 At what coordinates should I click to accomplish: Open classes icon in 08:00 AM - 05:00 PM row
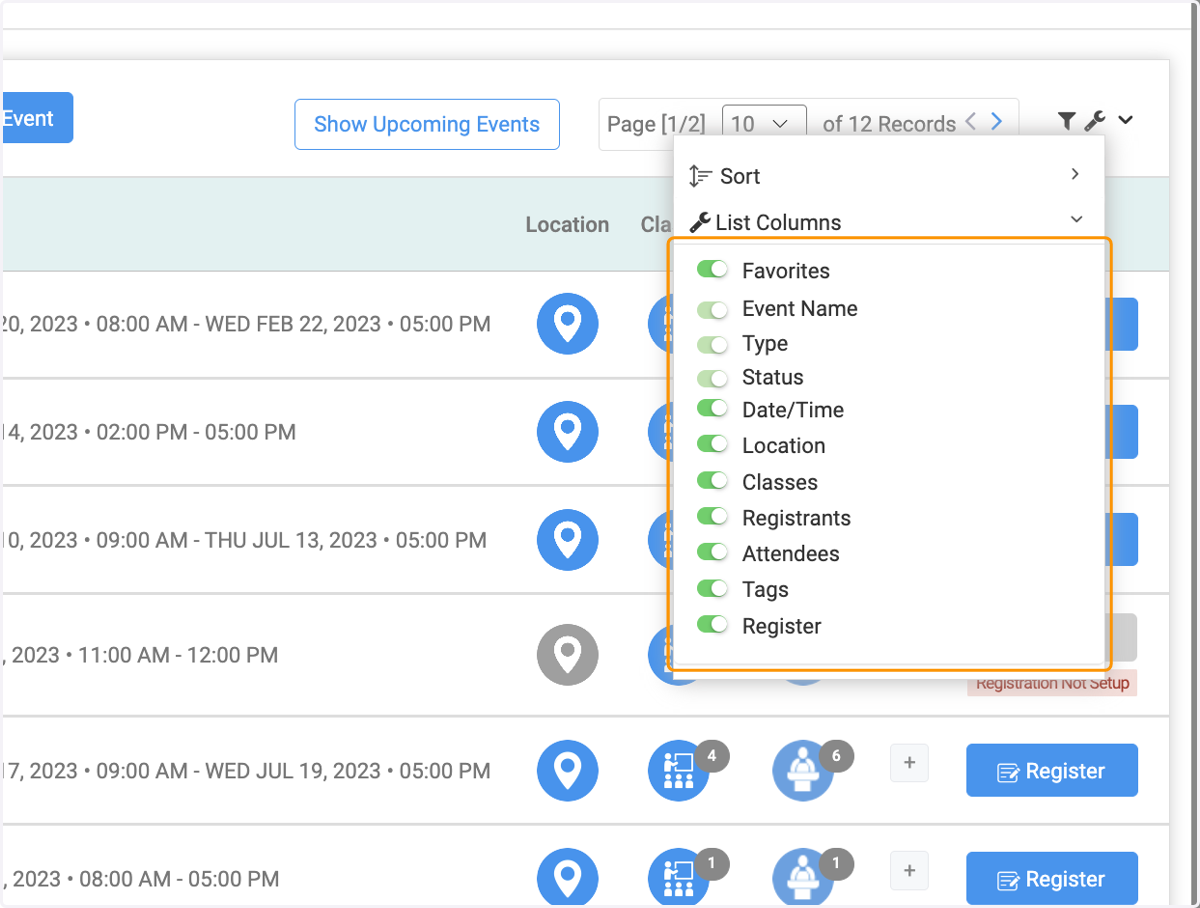(x=679, y=879)
